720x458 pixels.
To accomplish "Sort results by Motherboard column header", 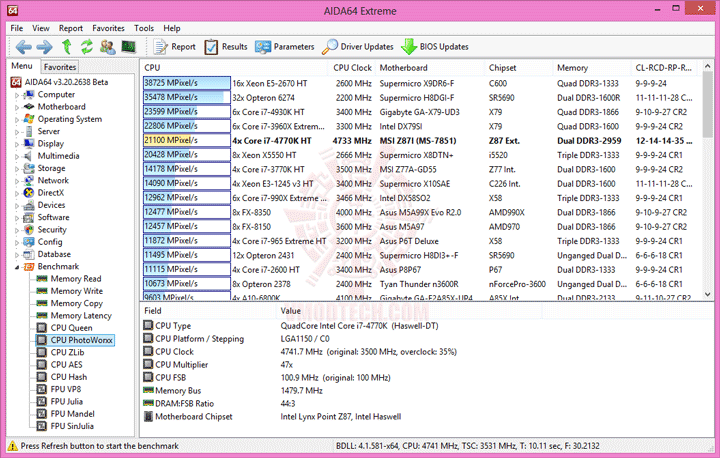I will coord(430,68).
